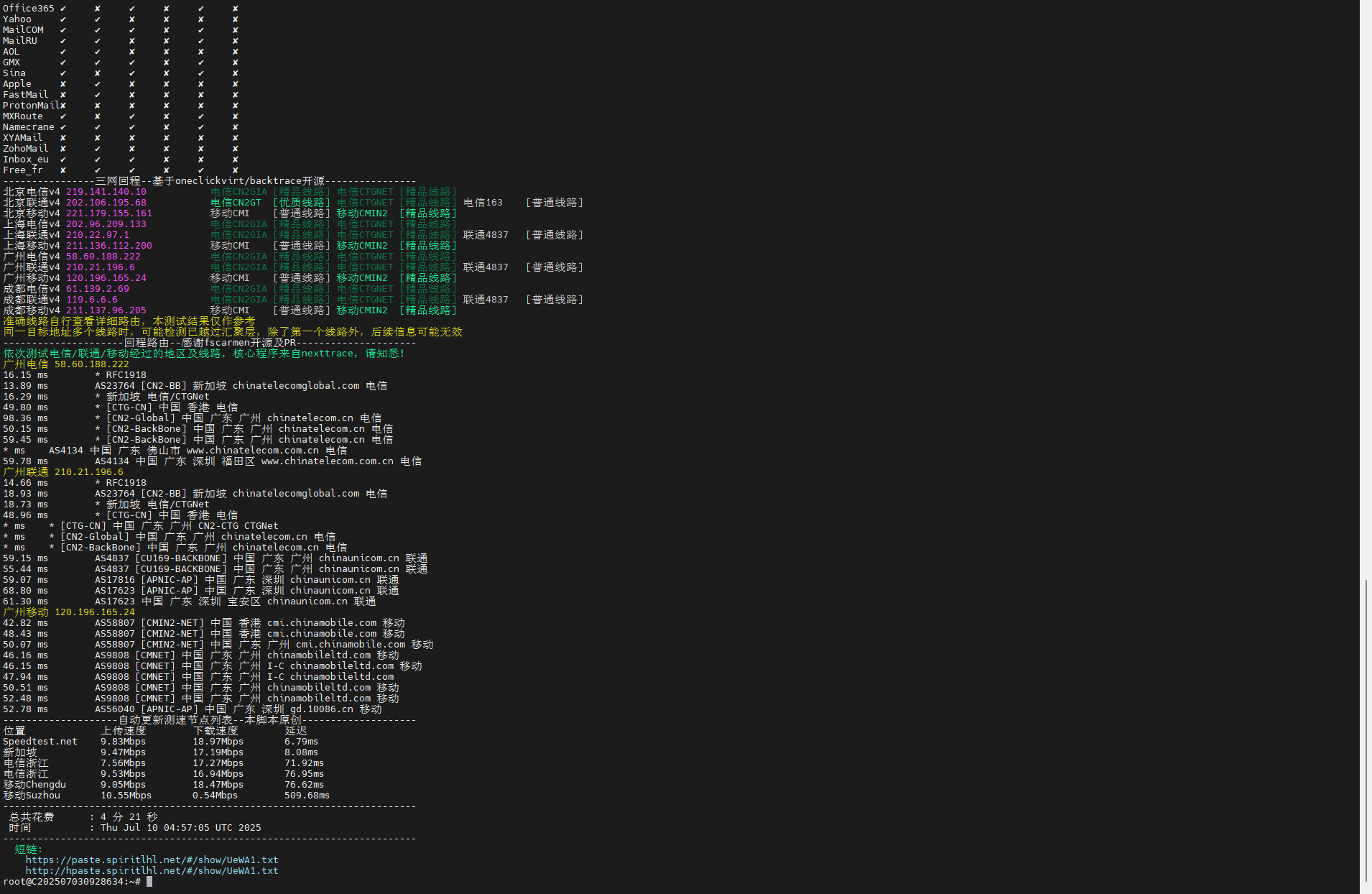
Task: Click the 61.30 ms 宝安区 hop
Action: 190,601
